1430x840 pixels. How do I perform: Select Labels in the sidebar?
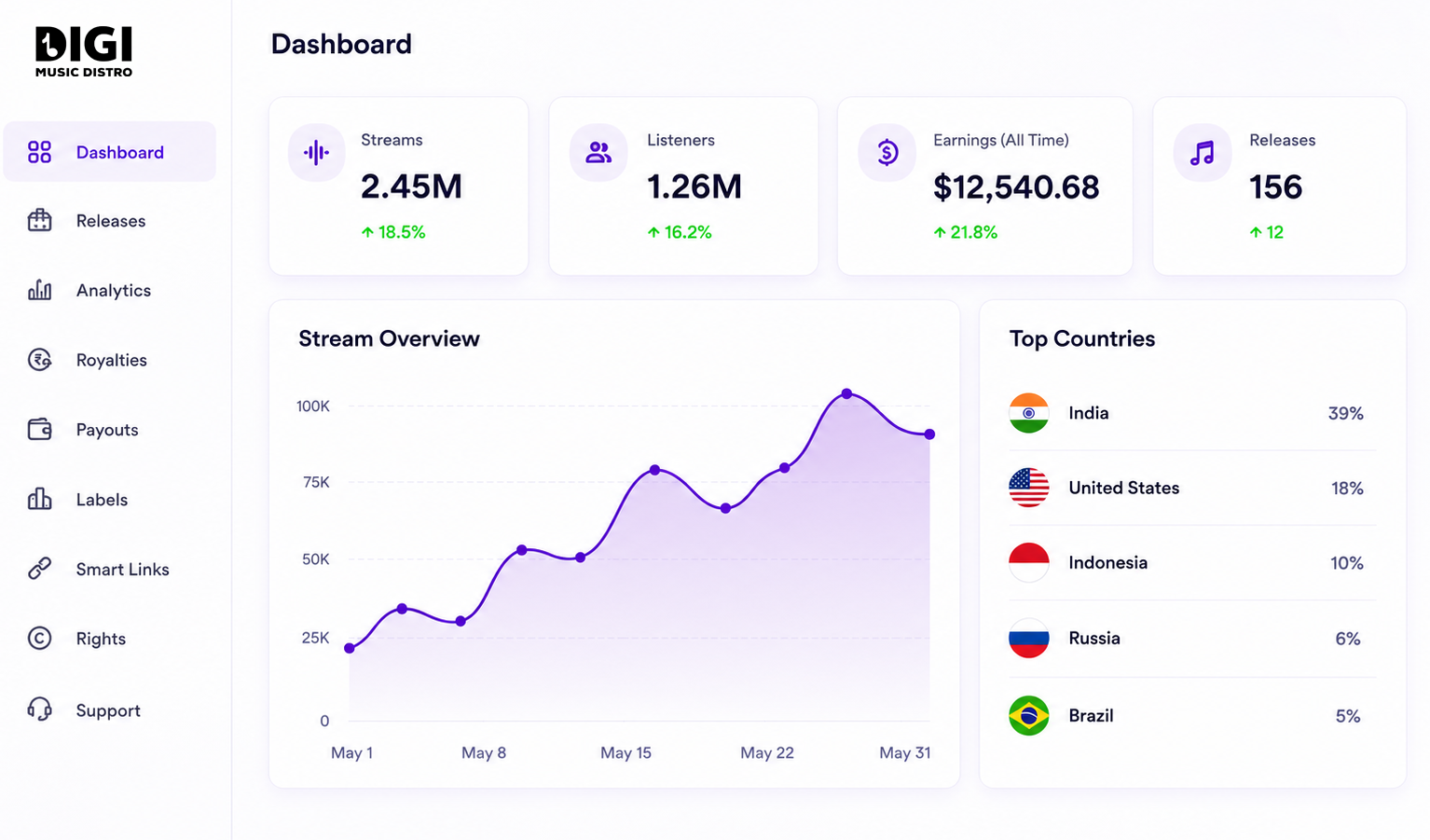[x=110, y=500]
